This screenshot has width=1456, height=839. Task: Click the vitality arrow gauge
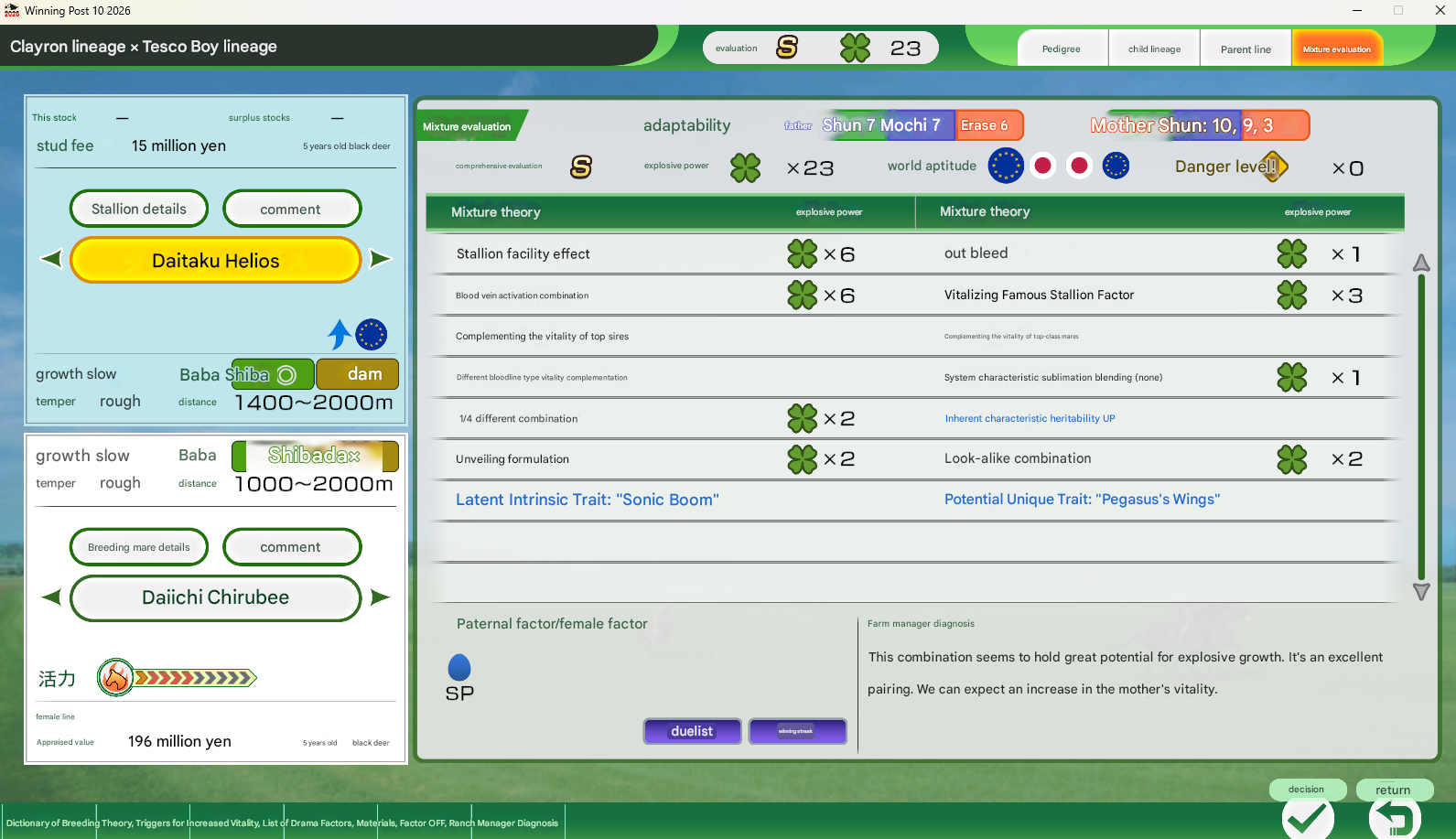click(195, 678)
